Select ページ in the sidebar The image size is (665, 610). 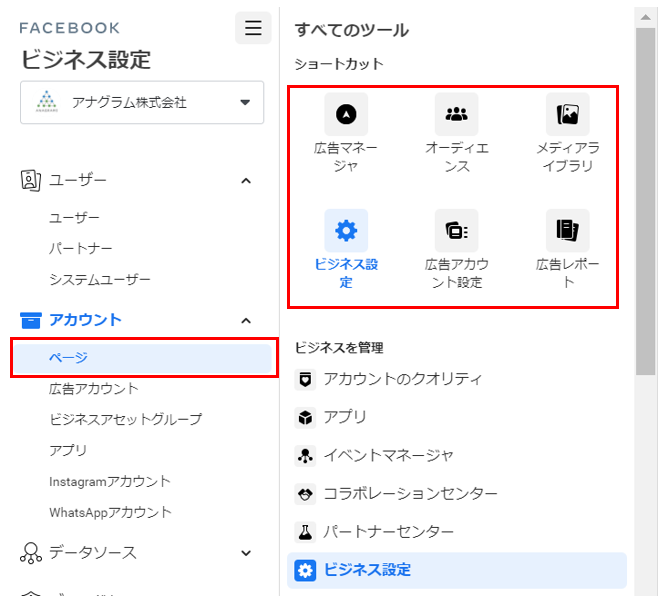pyautogui.click(x=69, y=357)
